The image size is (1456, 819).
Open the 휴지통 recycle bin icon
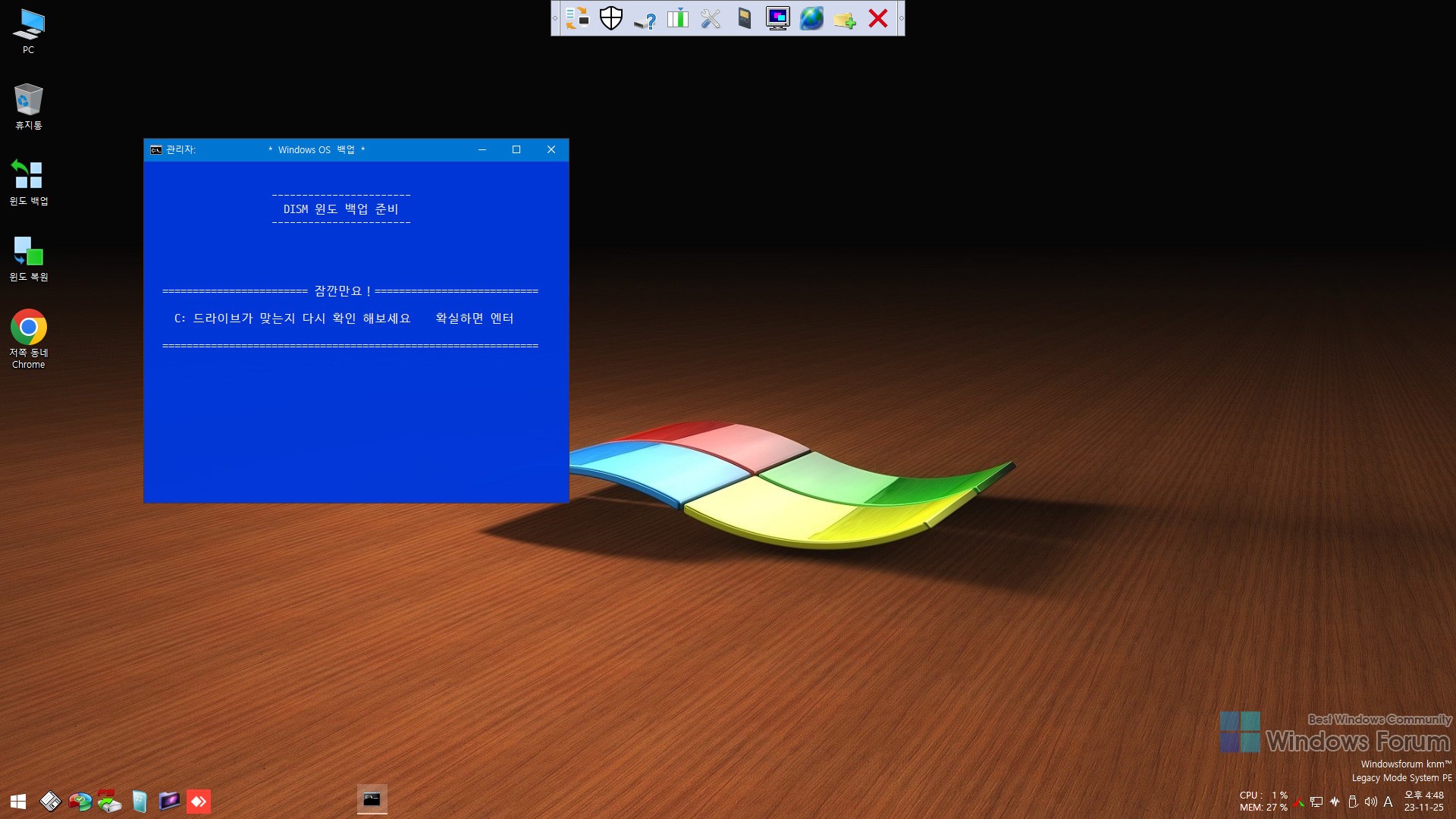(28, 107)
